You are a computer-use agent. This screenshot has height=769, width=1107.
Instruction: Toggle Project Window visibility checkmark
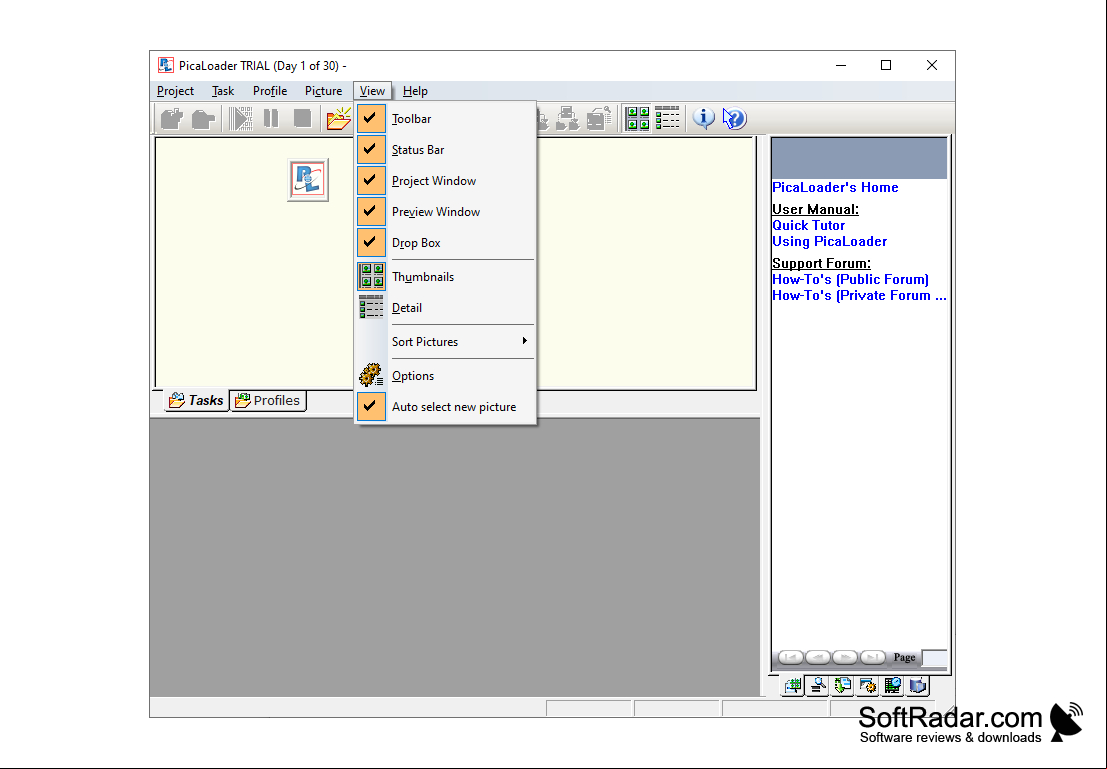point(371,181)
